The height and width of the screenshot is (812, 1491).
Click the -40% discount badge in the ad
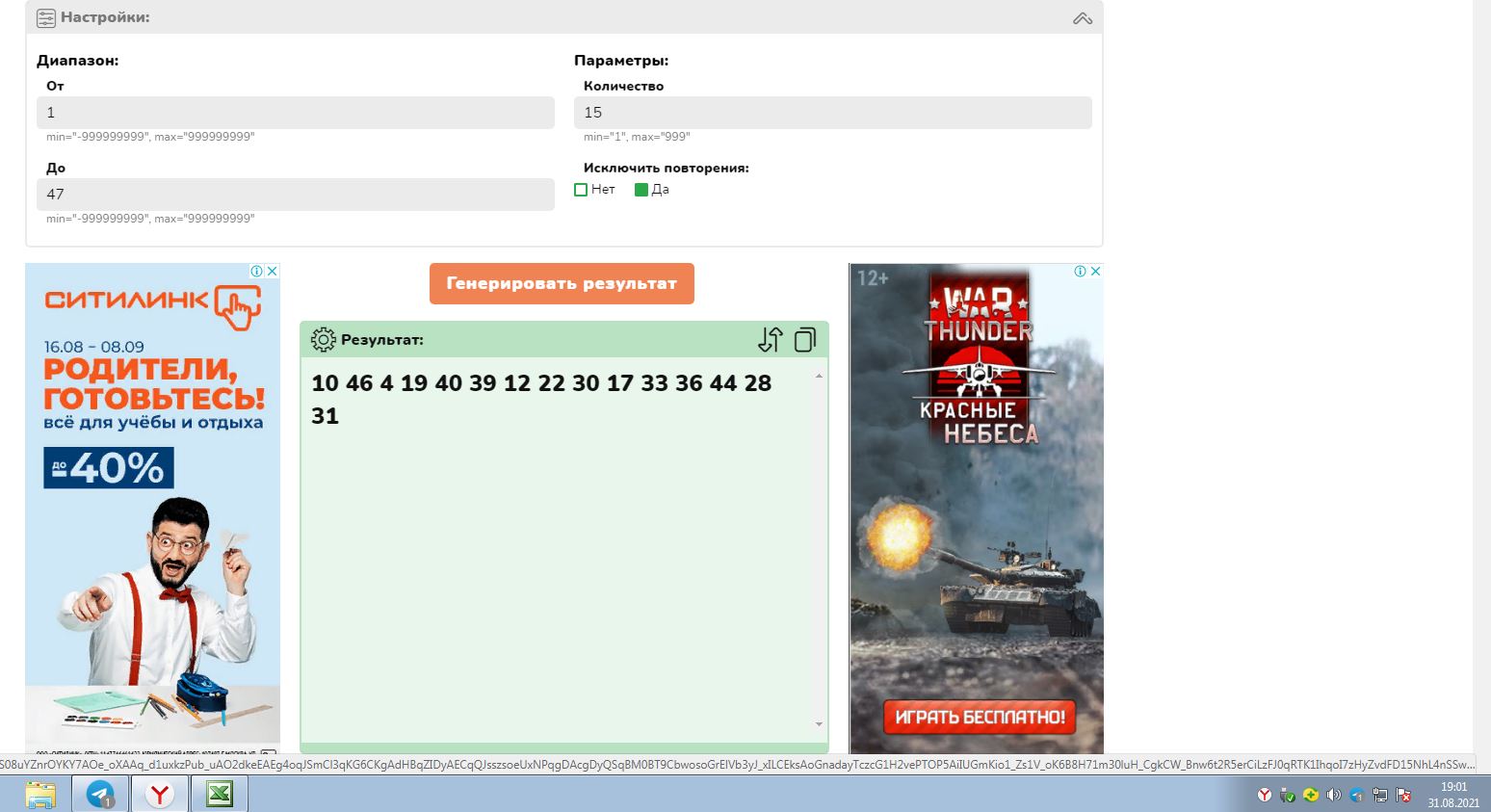coord(109,468)
